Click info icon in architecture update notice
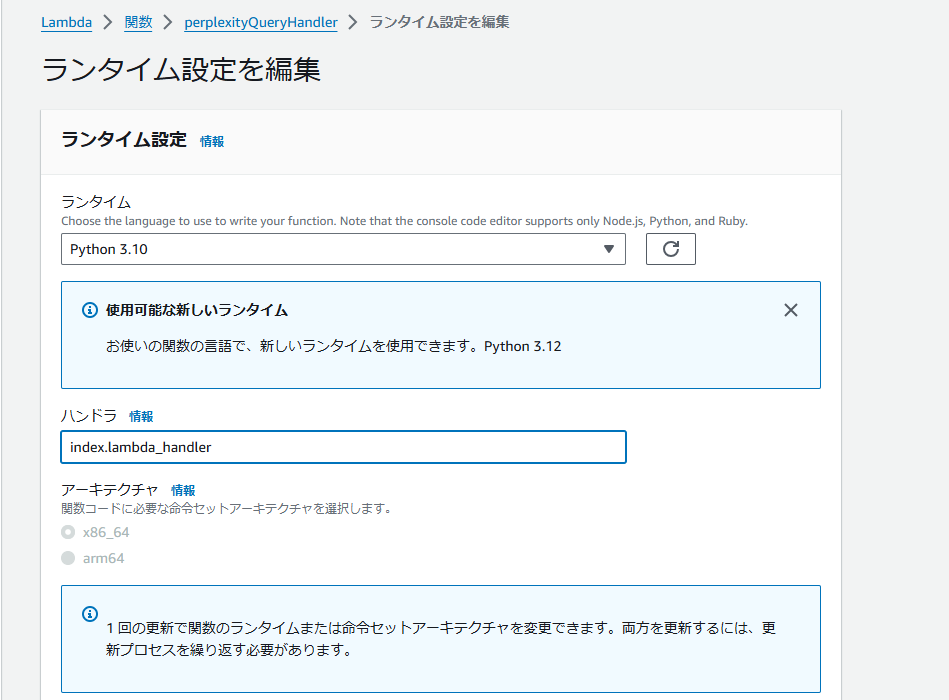 pyautogui.click(x=90, y=614)
